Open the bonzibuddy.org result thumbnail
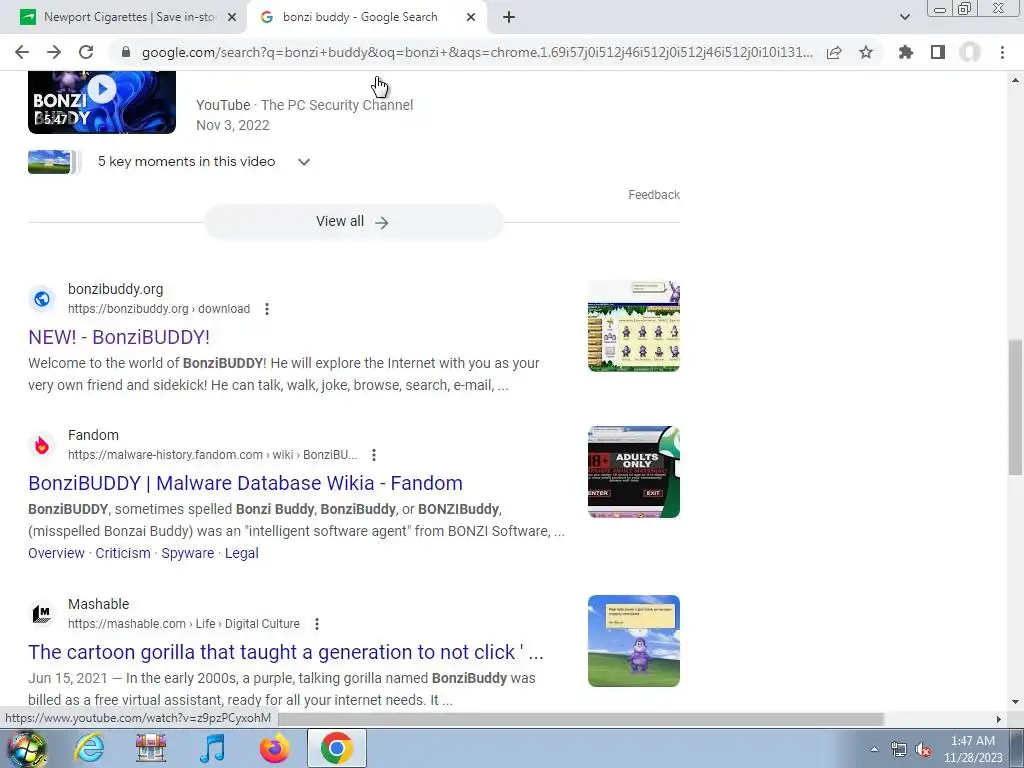The height and width of the screenshot is (768, 1024). (633, 326)
